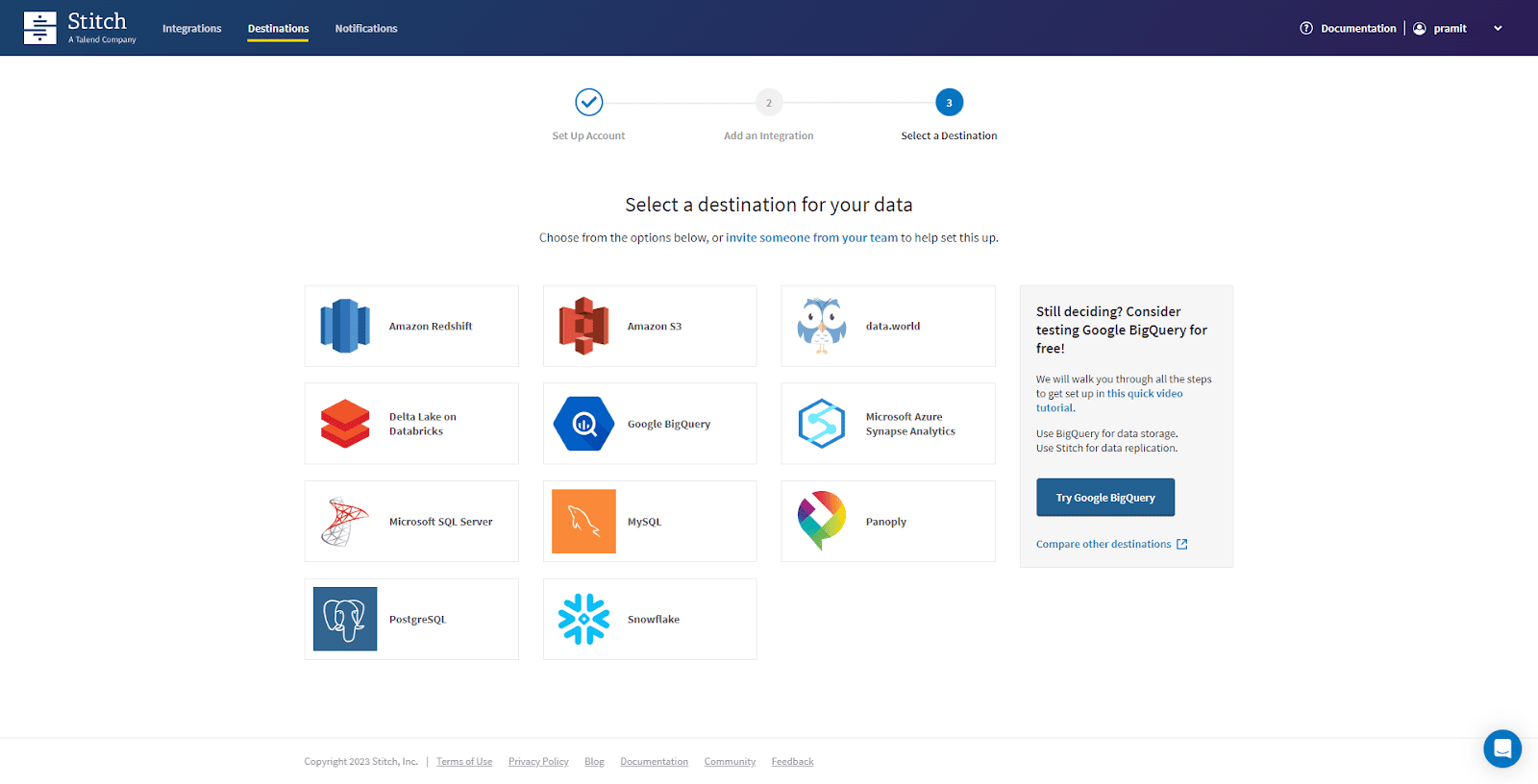Viewport: 1538px width, 784px height.
Task: Select the Azure Synapse Analytics icon
Action: [822, 424]
